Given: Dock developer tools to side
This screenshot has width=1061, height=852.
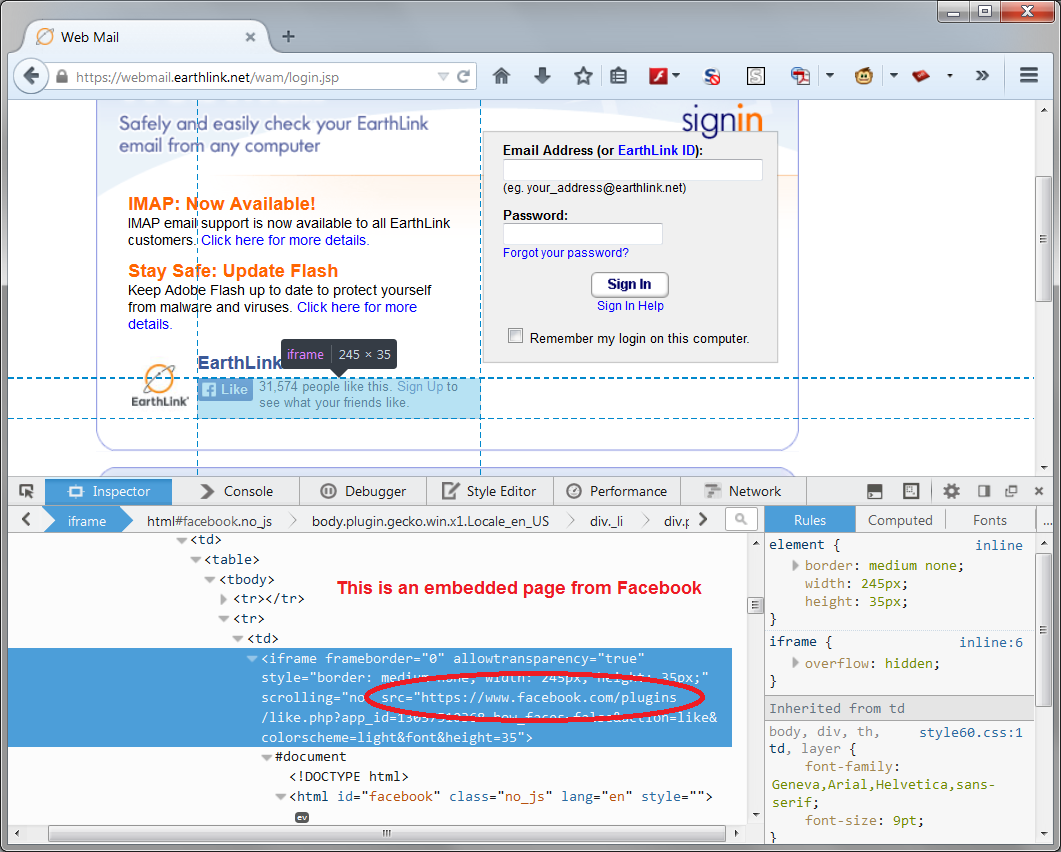Looking at the screenshot, I should tap(984, 491).
